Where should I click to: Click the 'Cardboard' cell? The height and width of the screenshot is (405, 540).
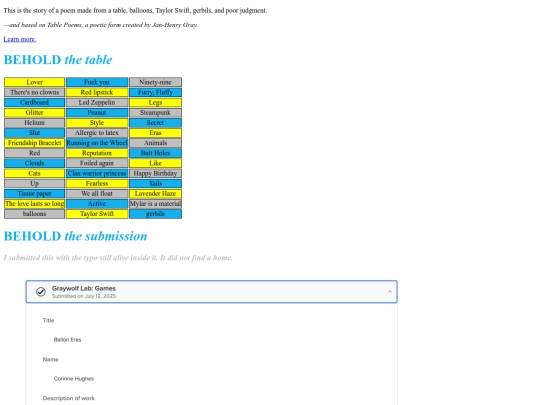(34, 102)
